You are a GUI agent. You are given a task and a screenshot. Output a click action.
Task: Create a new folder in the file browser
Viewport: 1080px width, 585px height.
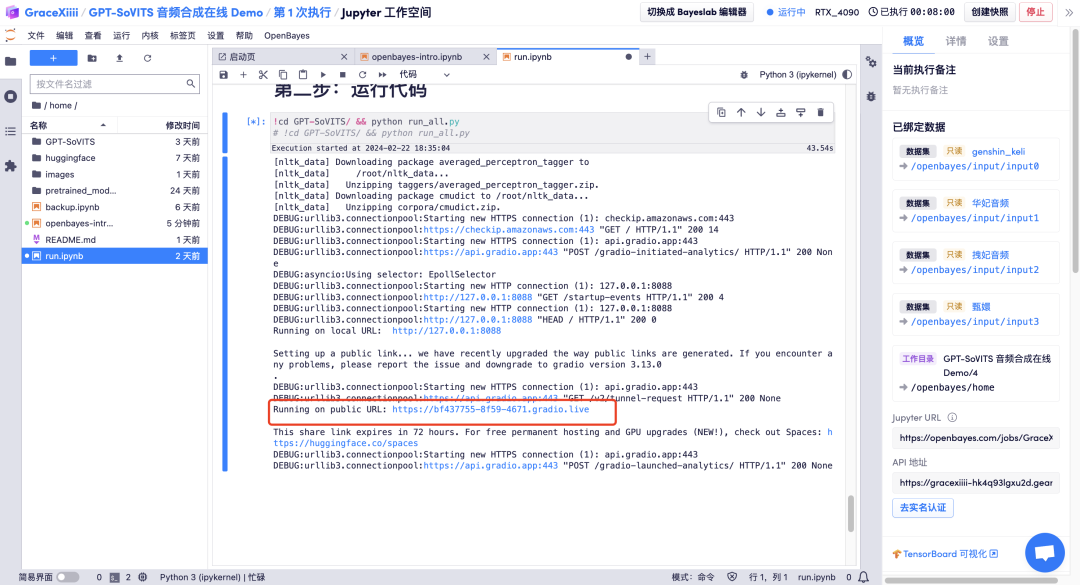(x=92, y=59)
